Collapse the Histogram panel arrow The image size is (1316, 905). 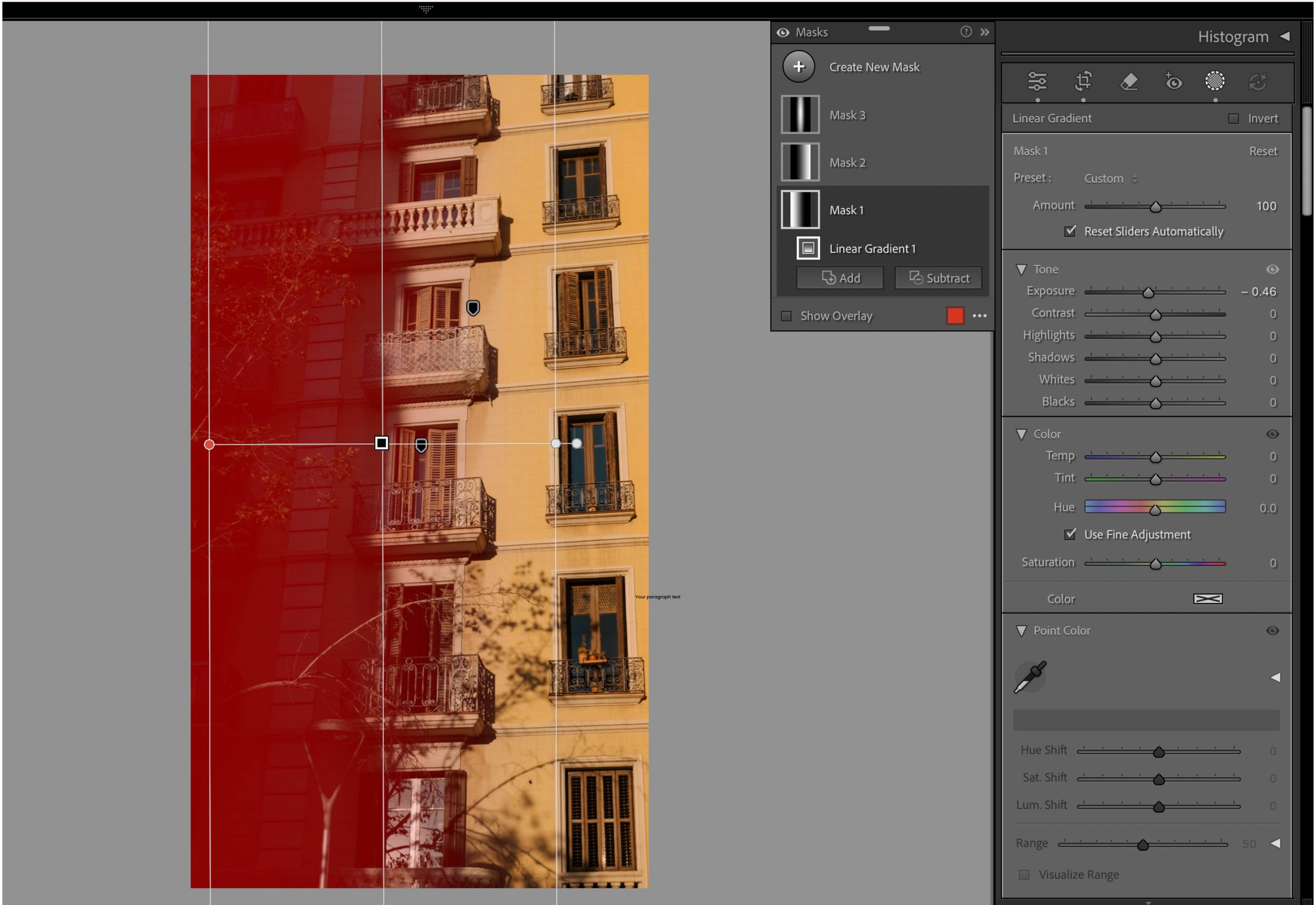(x=1285, y=36)
